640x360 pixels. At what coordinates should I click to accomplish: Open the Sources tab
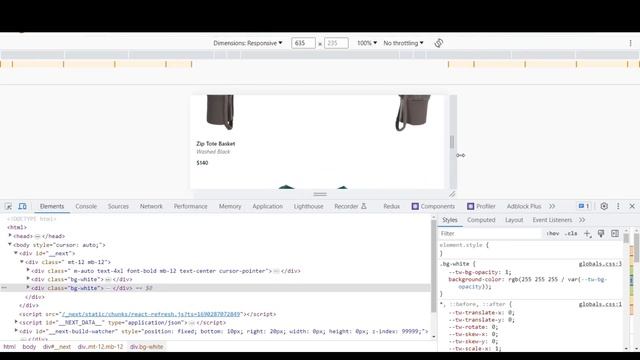point(118,207)
